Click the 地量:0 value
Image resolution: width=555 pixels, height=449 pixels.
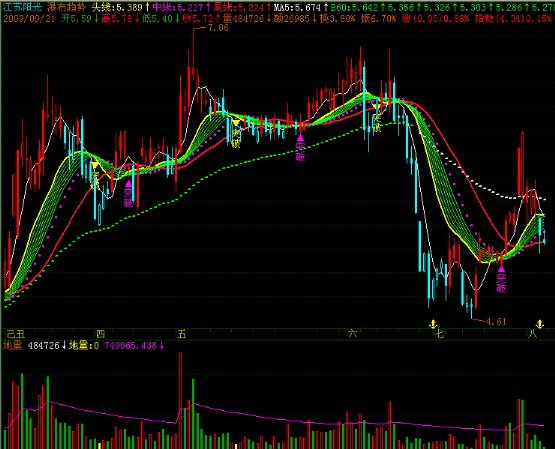pos(84,345)
